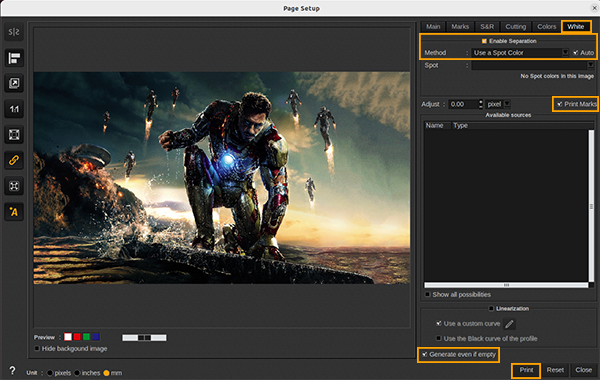Switch to the S&R tab
The image size is (600, 380).
487,26
